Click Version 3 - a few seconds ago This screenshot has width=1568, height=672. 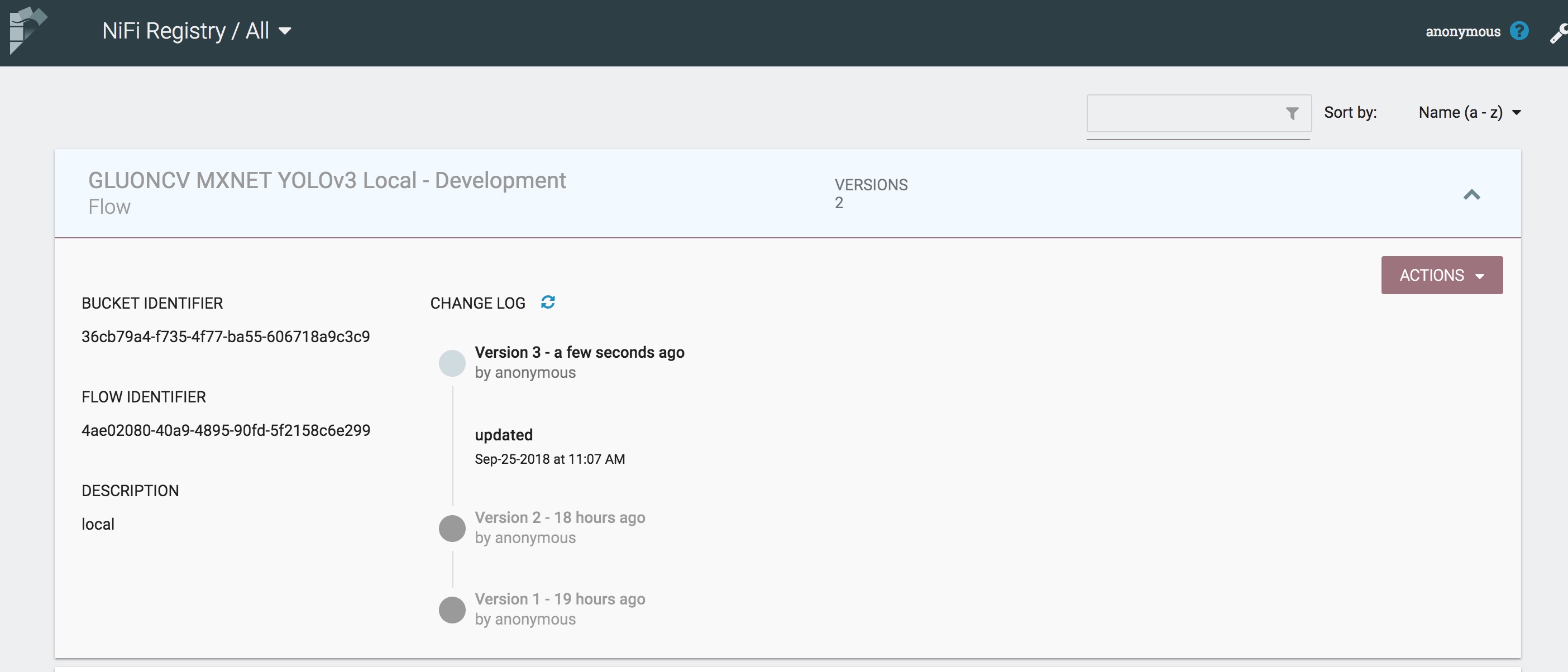pyautogui.click(x=579, y=353)
